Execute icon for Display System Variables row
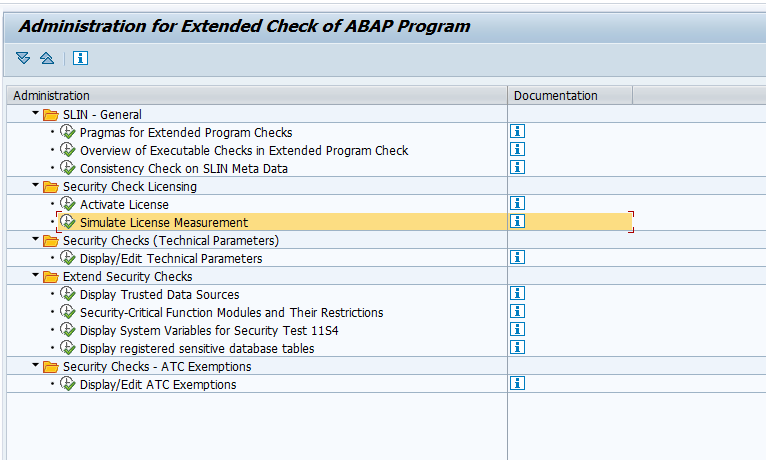The image size is (766, 460). pos(67,330)
